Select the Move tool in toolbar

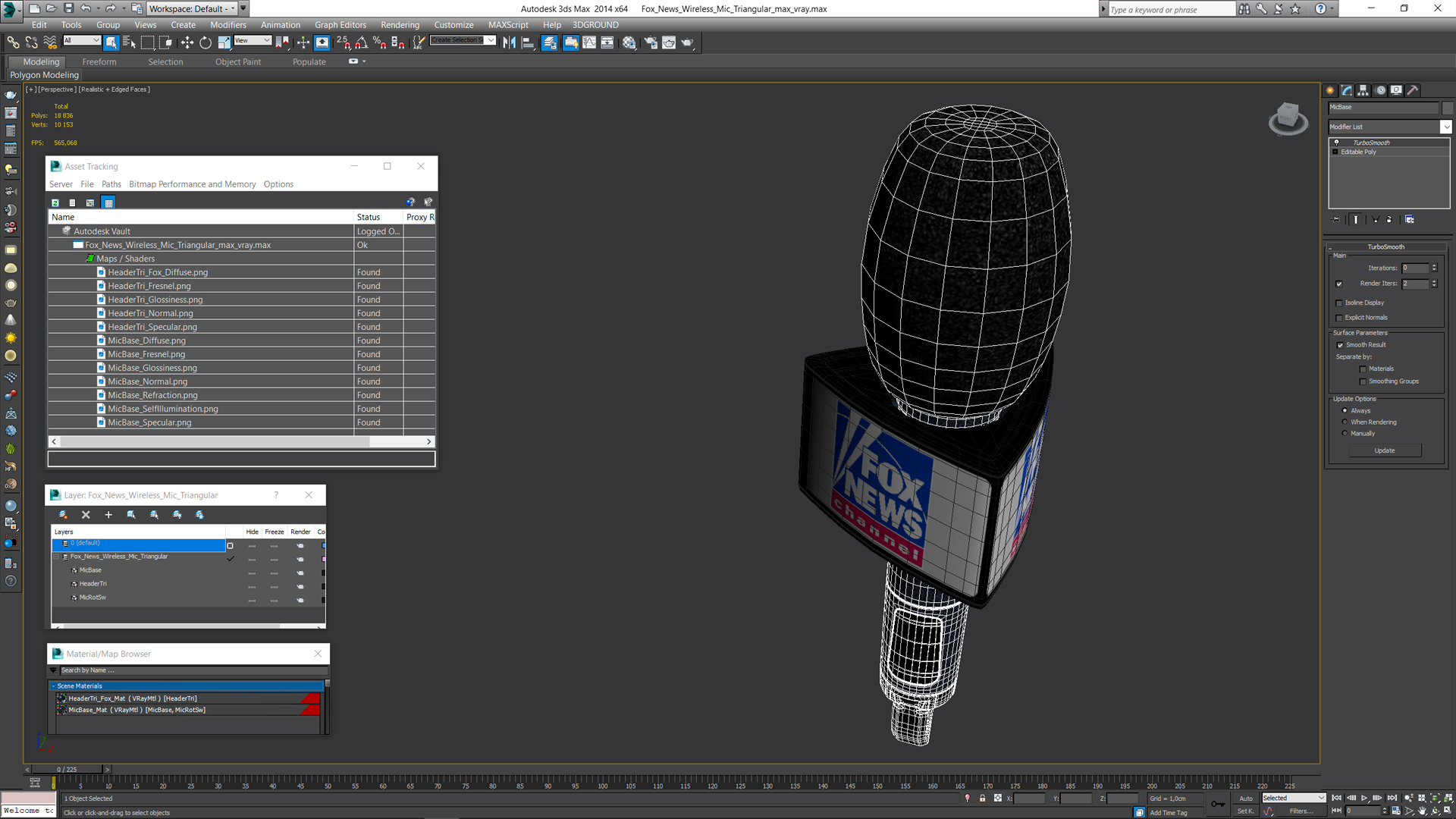tap(186, 43)
